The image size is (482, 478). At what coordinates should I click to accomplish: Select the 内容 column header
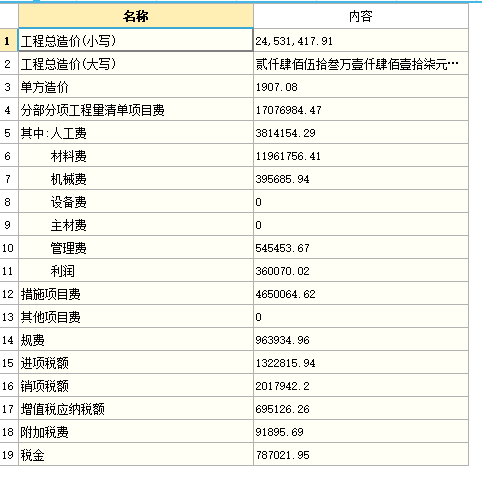pos(361,16)
